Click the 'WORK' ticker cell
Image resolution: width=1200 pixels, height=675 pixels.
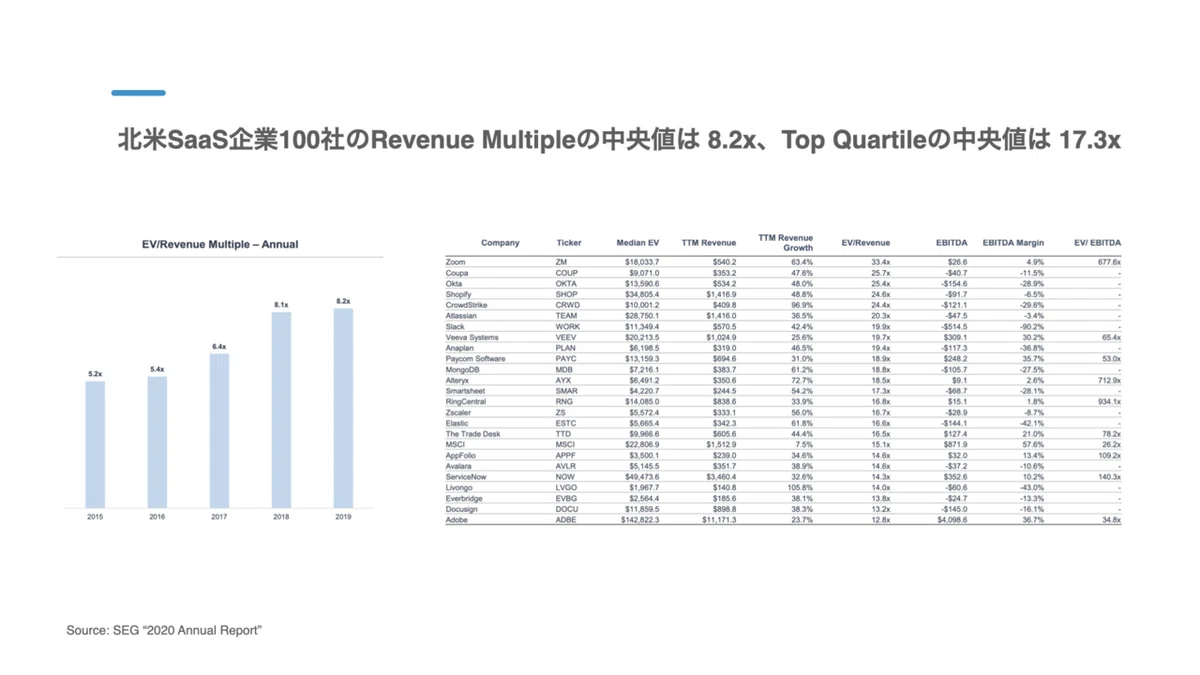(x=567, y=327)
